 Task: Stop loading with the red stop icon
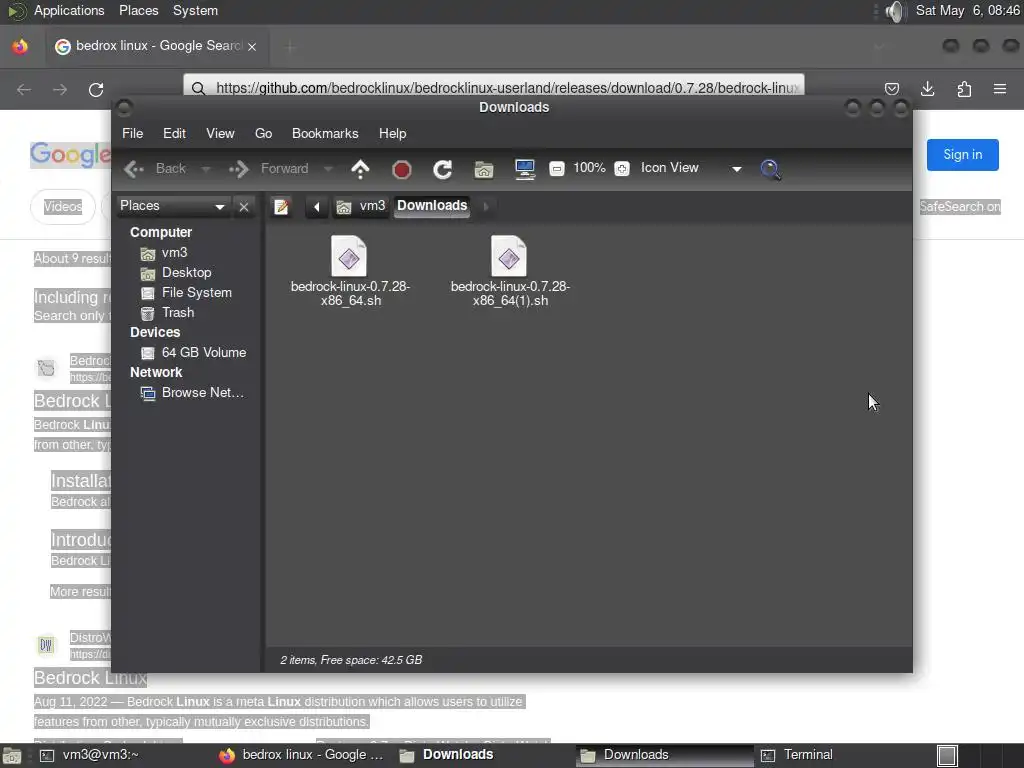click(402, 170)
